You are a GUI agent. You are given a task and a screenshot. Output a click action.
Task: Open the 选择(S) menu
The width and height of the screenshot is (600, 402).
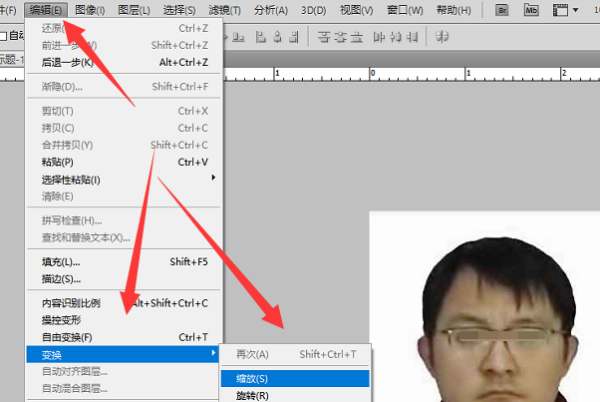tap(179, 10)
